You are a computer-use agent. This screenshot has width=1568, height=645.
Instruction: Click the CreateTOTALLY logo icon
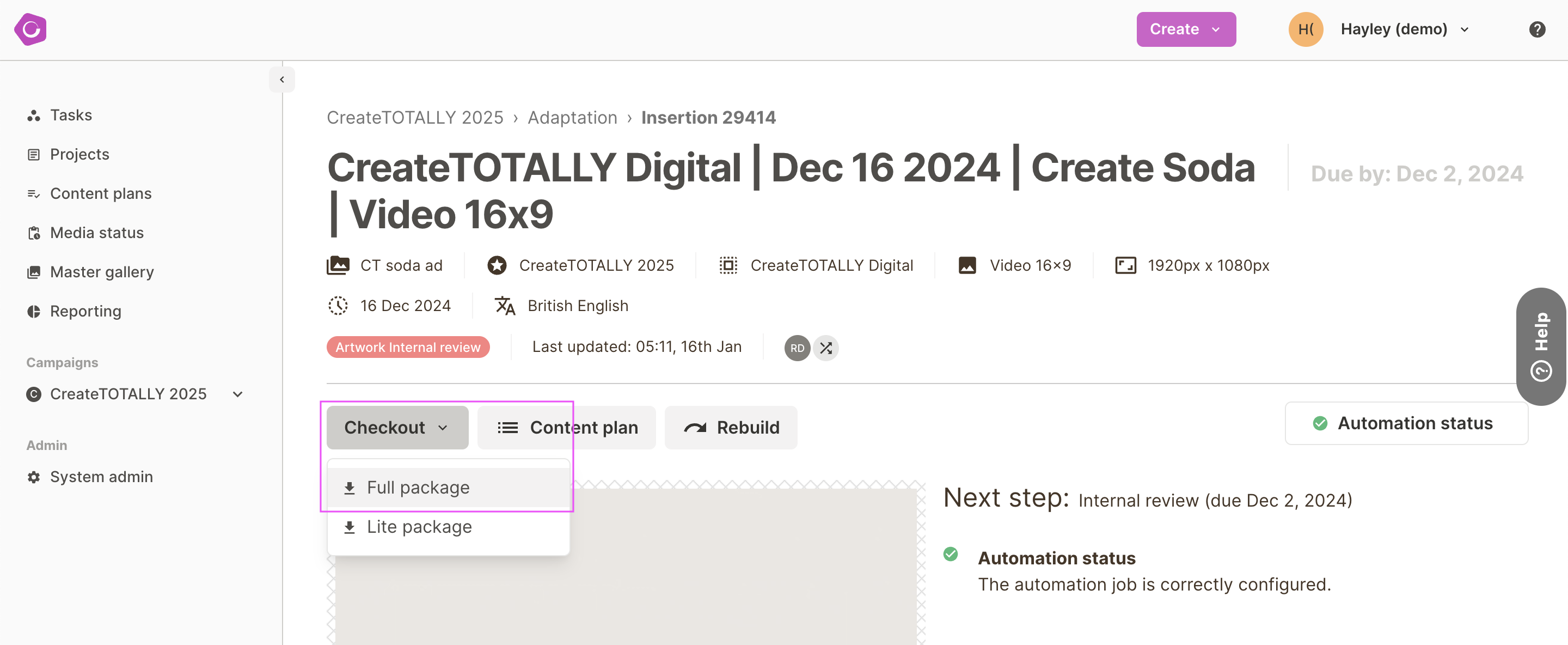(30, 29)
